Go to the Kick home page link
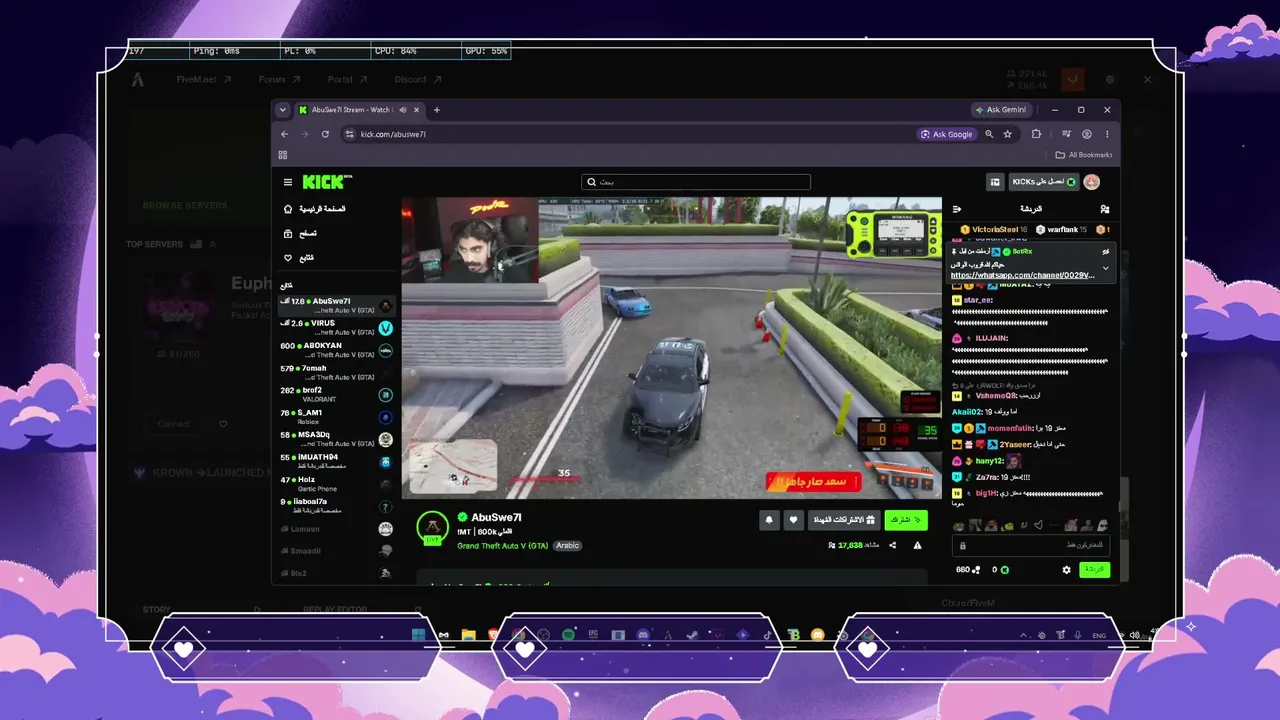The height and width of the screenshot is (720, 1280). point(315,209)
